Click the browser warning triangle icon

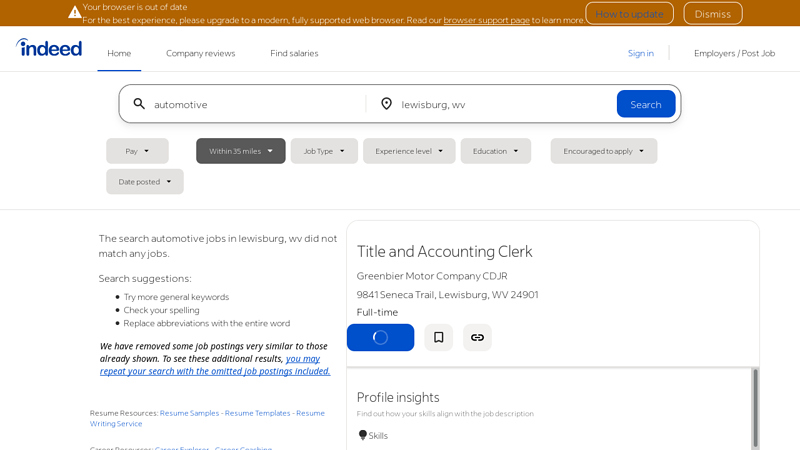(x=75, y=12)
